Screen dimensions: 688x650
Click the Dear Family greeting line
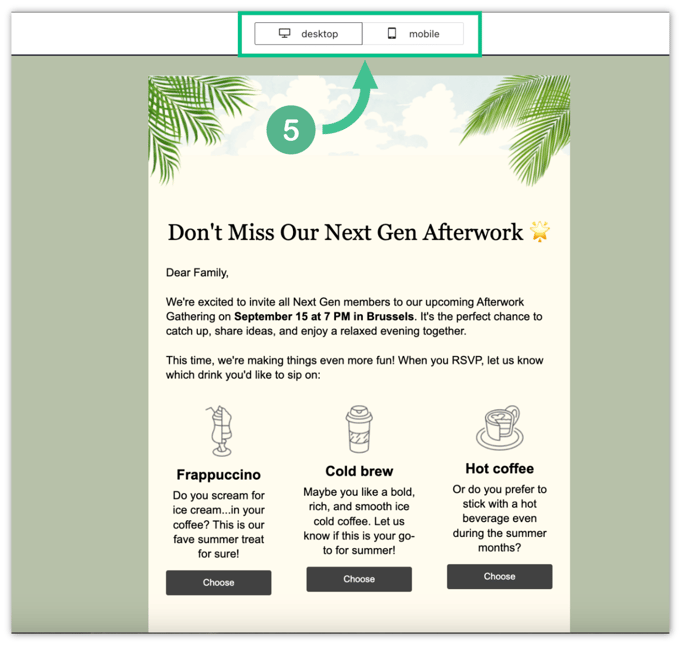(x=197, y=273)
